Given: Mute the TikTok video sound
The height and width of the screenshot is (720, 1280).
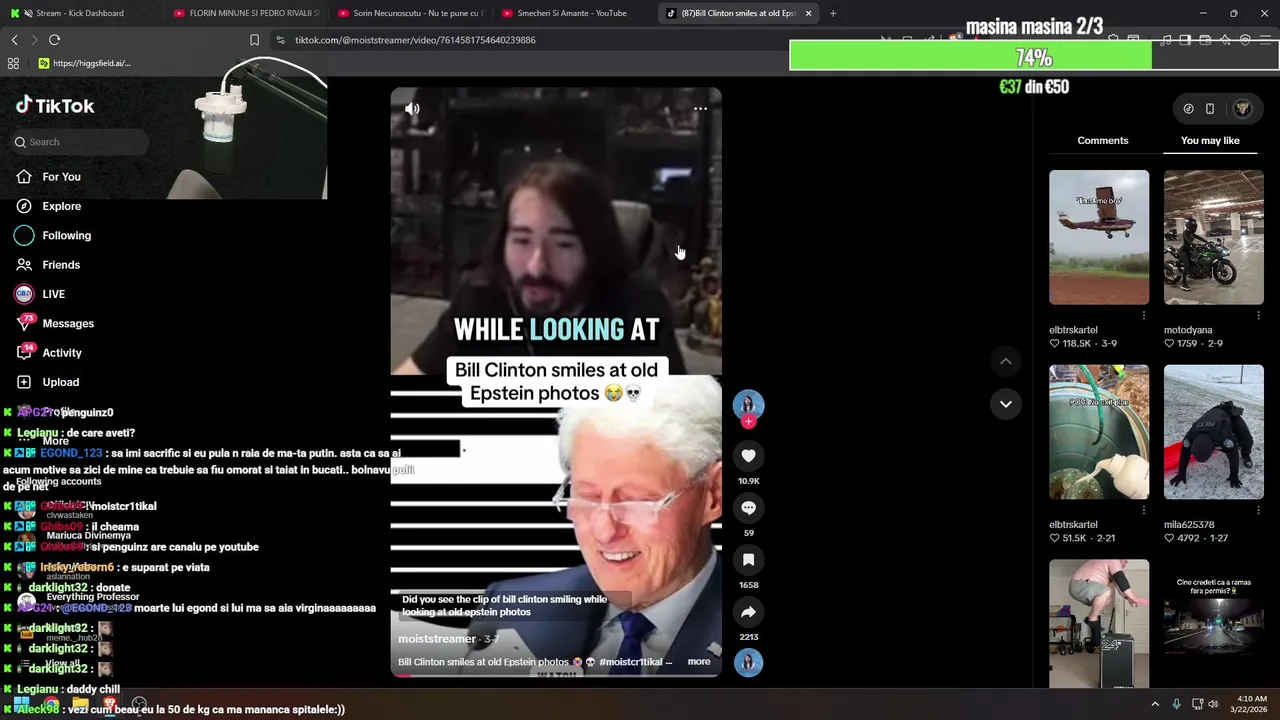Looking at the screenshot, I should point(412,109).
